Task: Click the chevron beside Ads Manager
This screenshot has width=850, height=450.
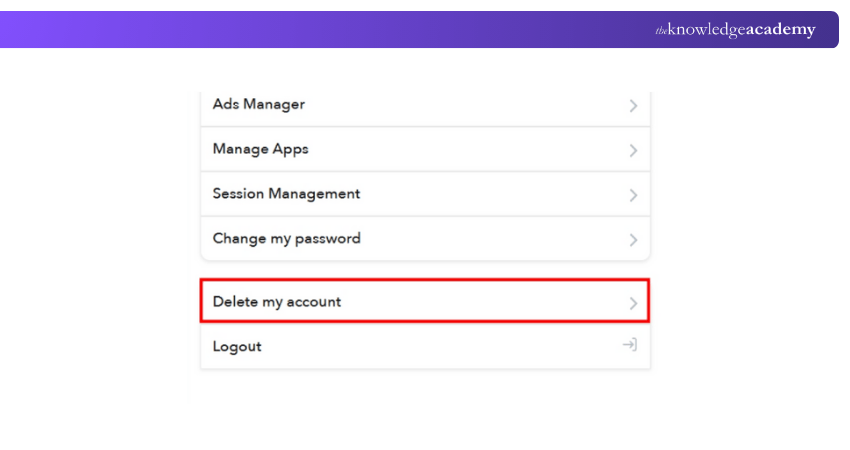Action: [x=633, y=106]
